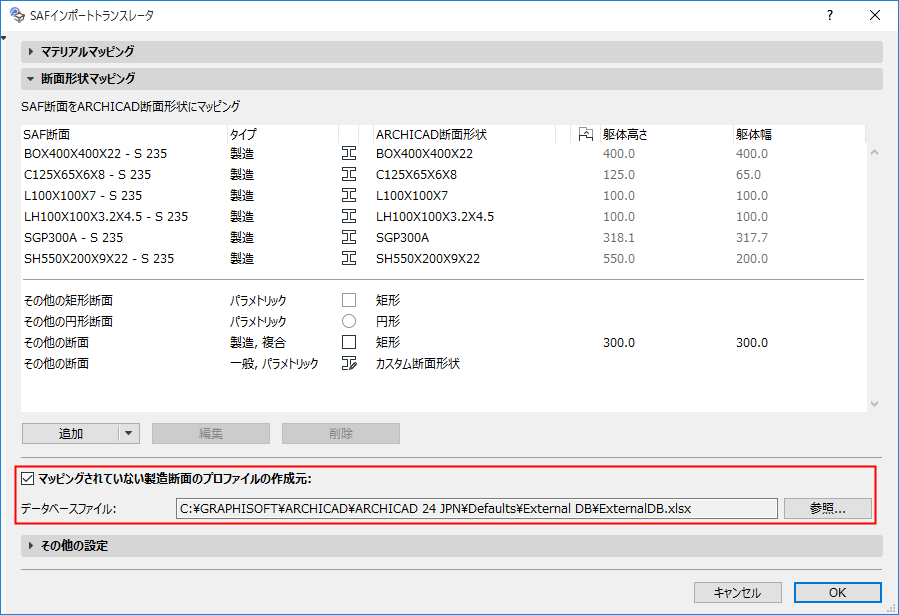Click the SAF断面 column header
899x615 pixels.
(x=124, y=134)
